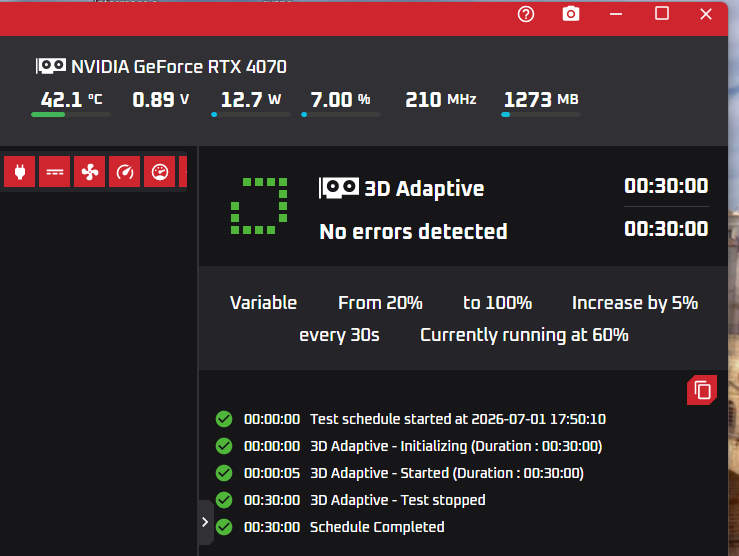The height and width of the screenshot is (556, 739).
Task: Click green check beside Schedule Completed
Action: [224, 527]
